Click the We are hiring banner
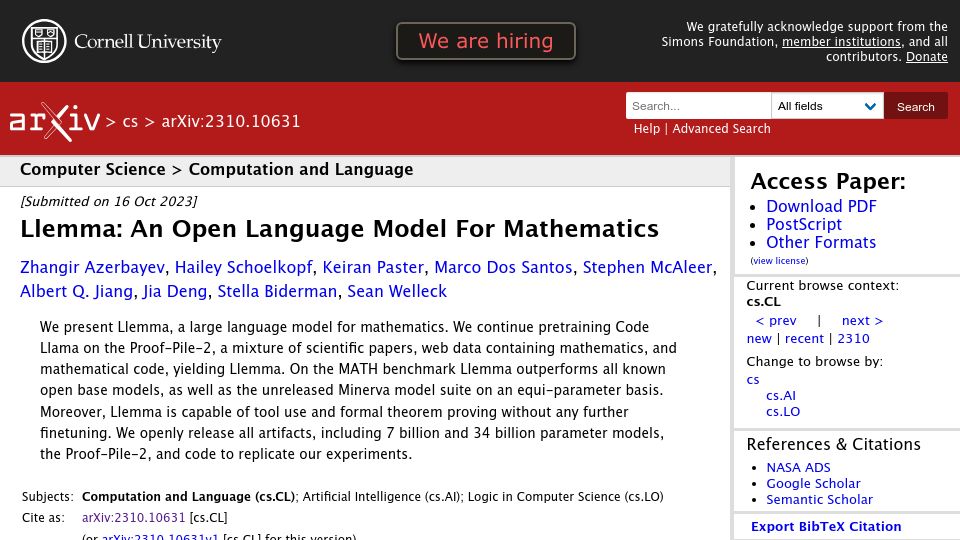 486,41
